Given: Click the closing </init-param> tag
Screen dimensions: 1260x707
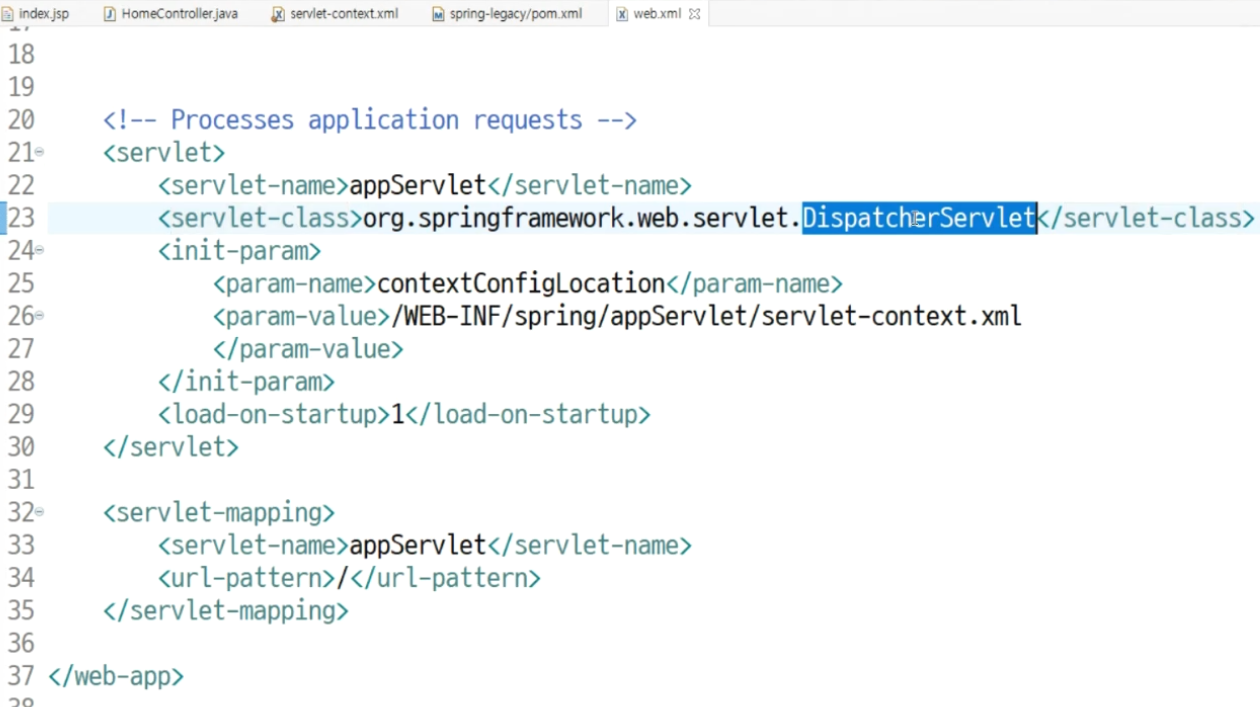Looking at the screenshot, I should click(x=246, y=381).
